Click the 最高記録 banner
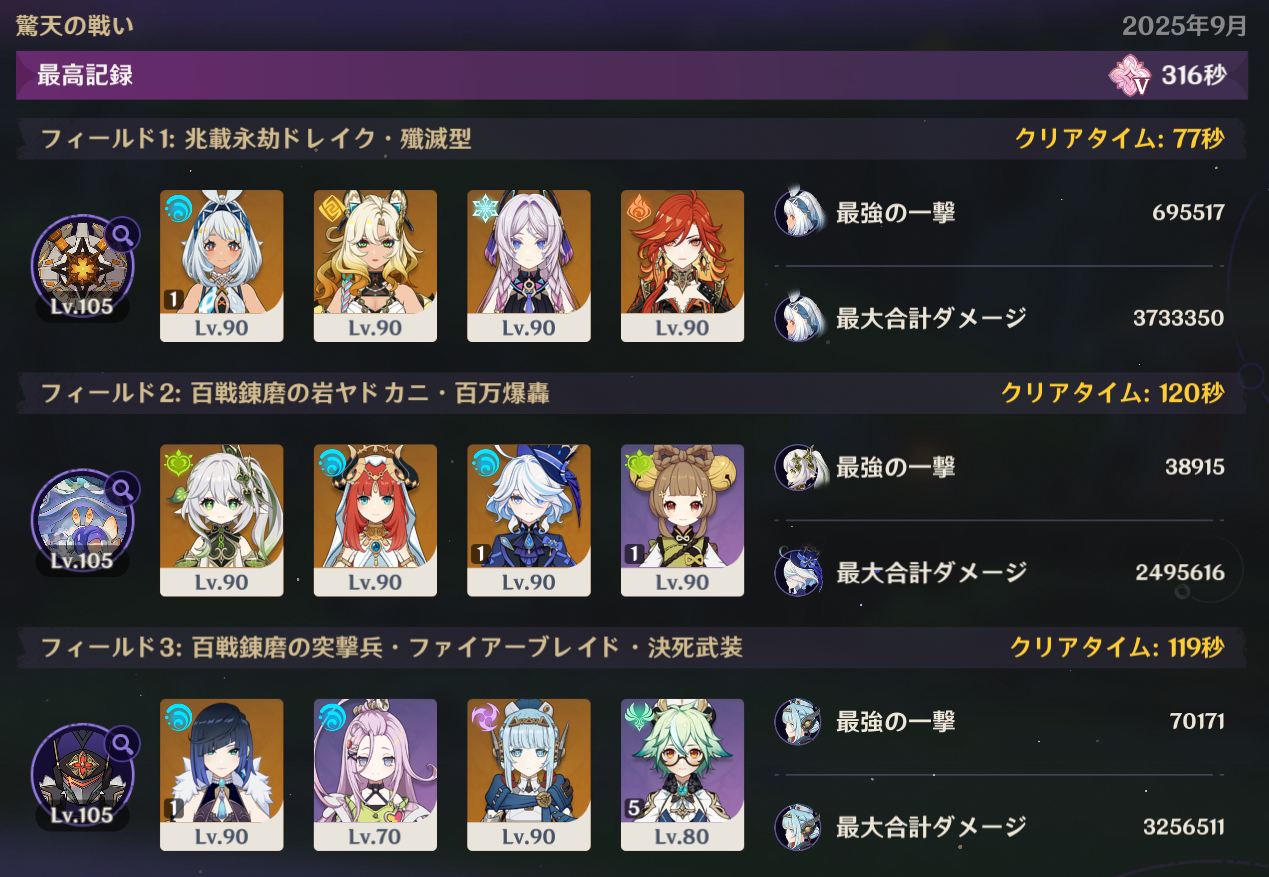 (632, 76)
